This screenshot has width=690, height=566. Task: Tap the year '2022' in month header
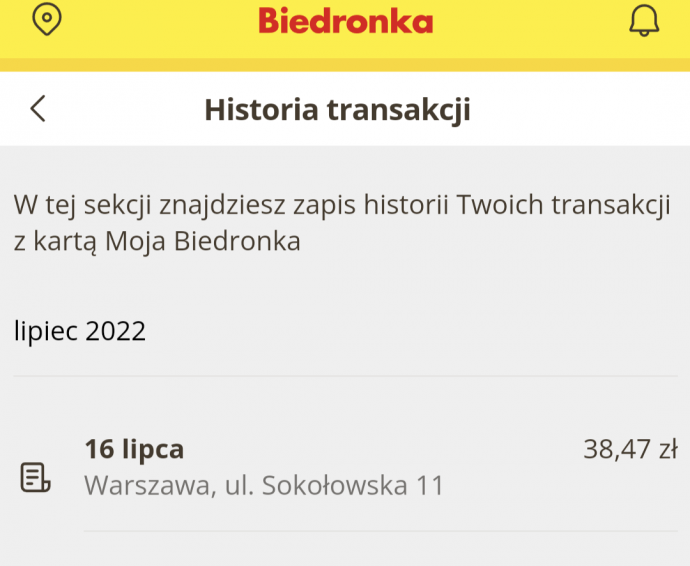(x=116, y=331)
